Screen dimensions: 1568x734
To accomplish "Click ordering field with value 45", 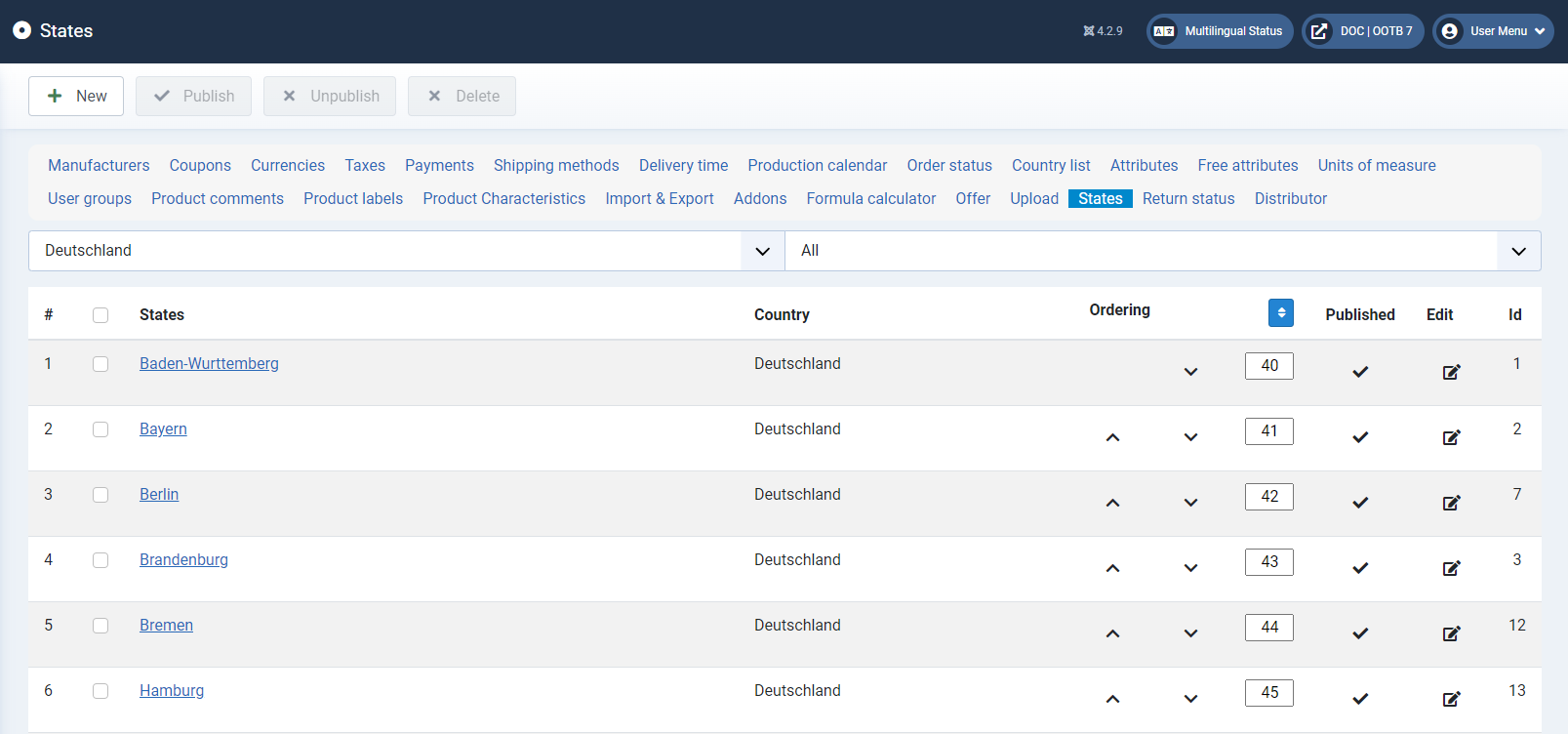I will click(x=1269, y=693).
